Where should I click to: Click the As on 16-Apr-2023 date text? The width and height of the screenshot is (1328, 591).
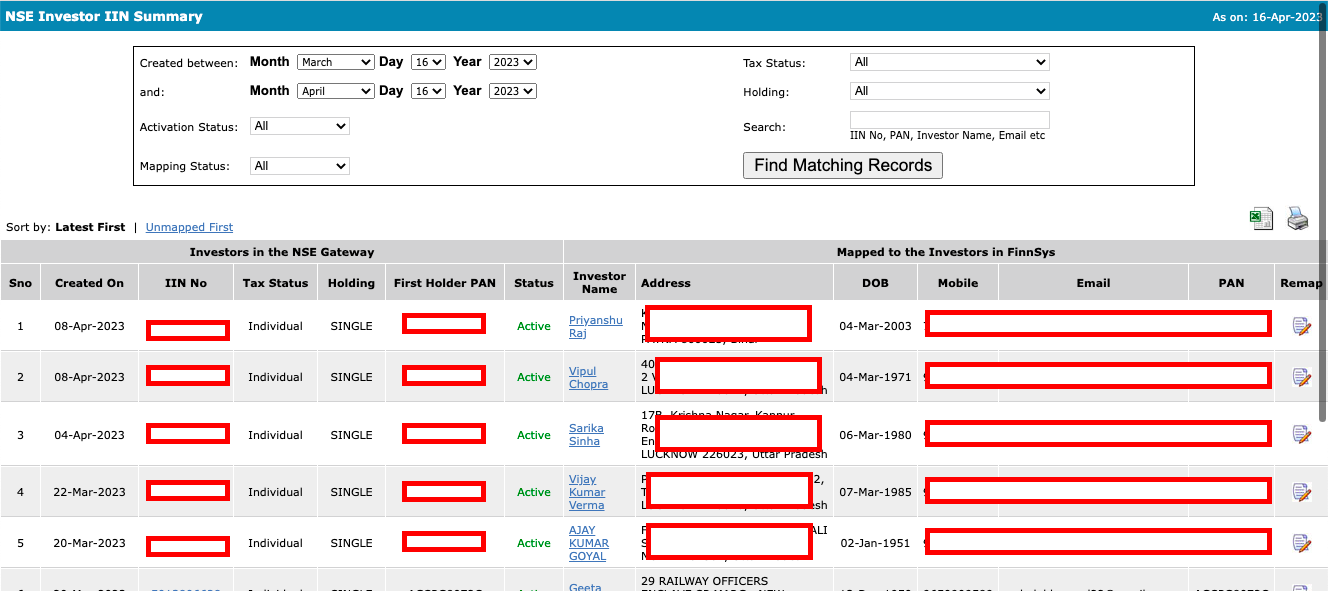pos(1267,17)
